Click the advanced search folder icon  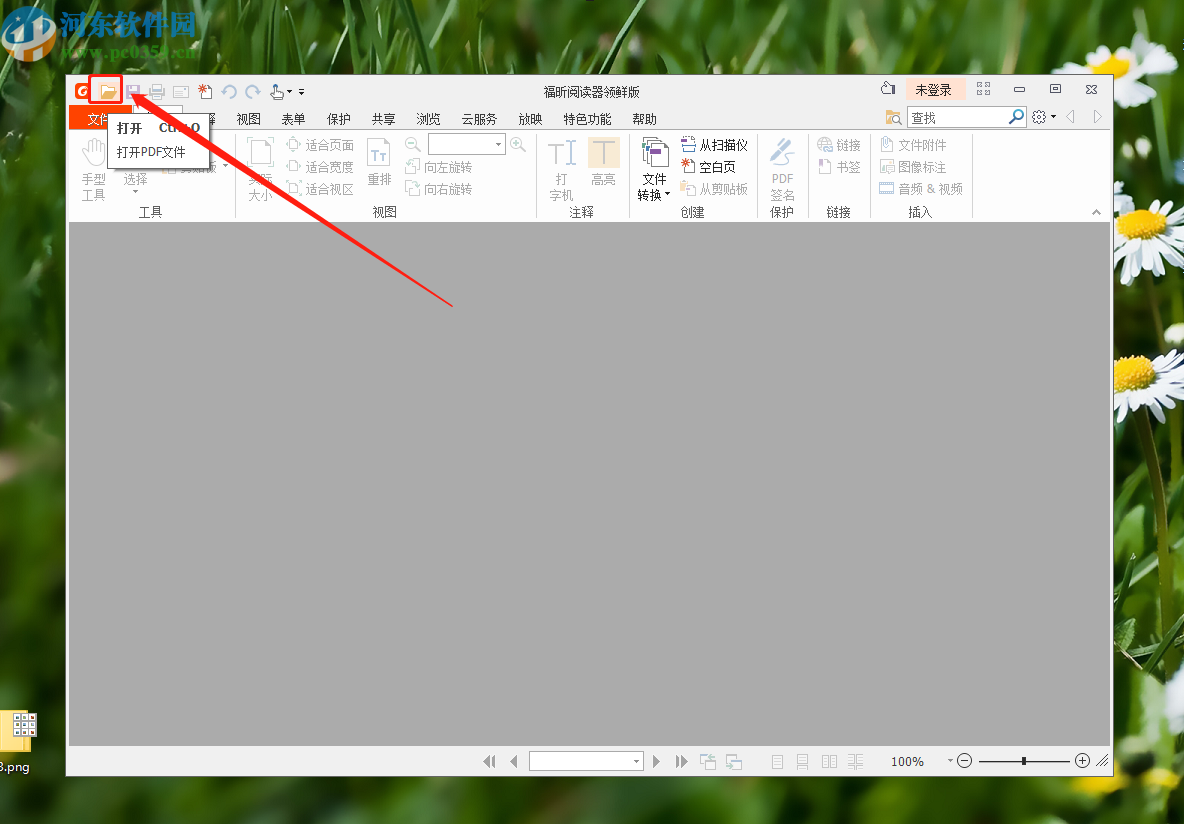(893, 117)
